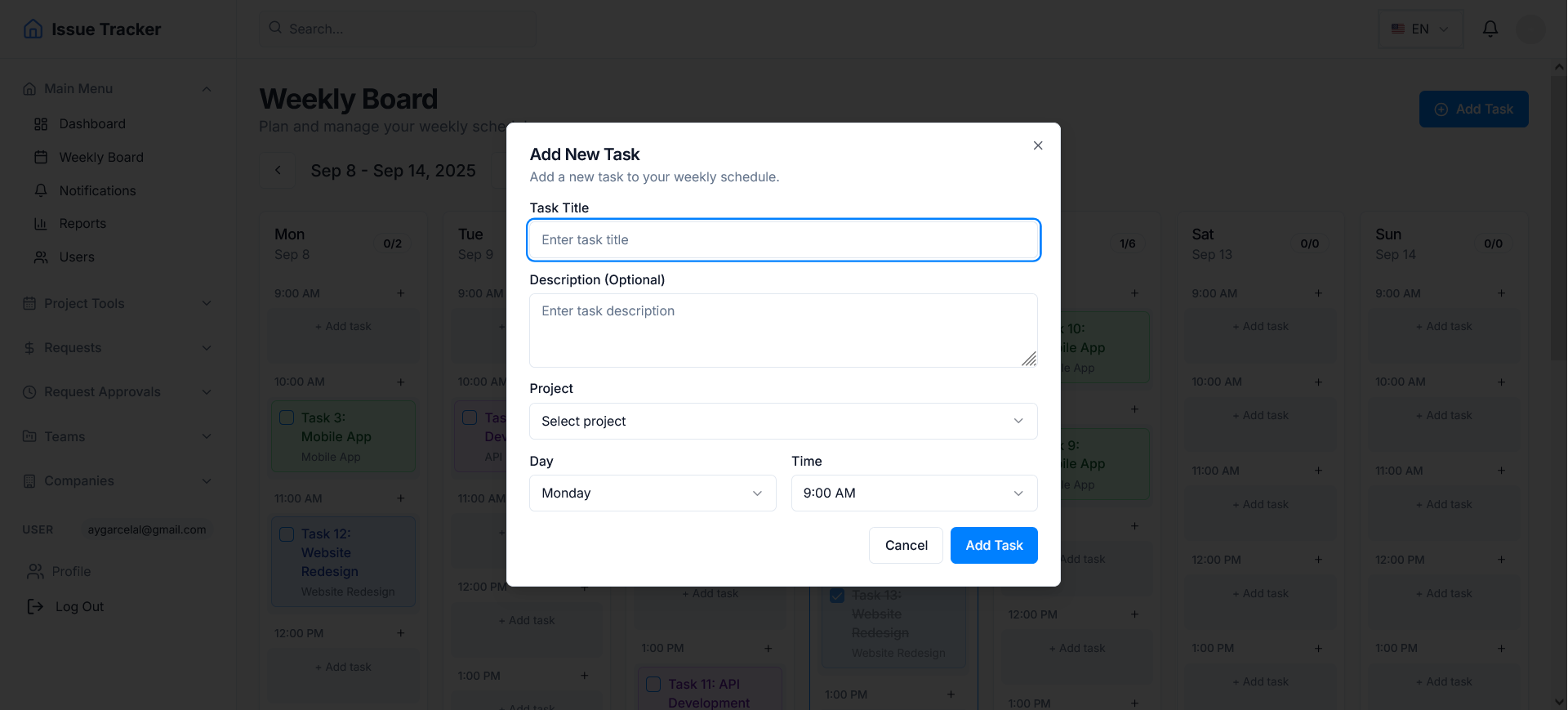1568x710 pixels.
Task: Open notifications via top-right bell icon
Action: click(x=1490, y=29)
